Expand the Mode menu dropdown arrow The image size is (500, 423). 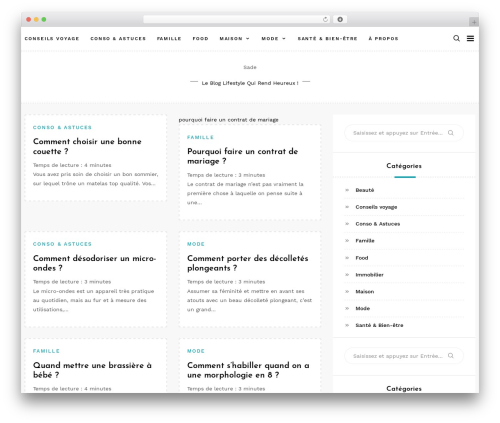point(284,39)
